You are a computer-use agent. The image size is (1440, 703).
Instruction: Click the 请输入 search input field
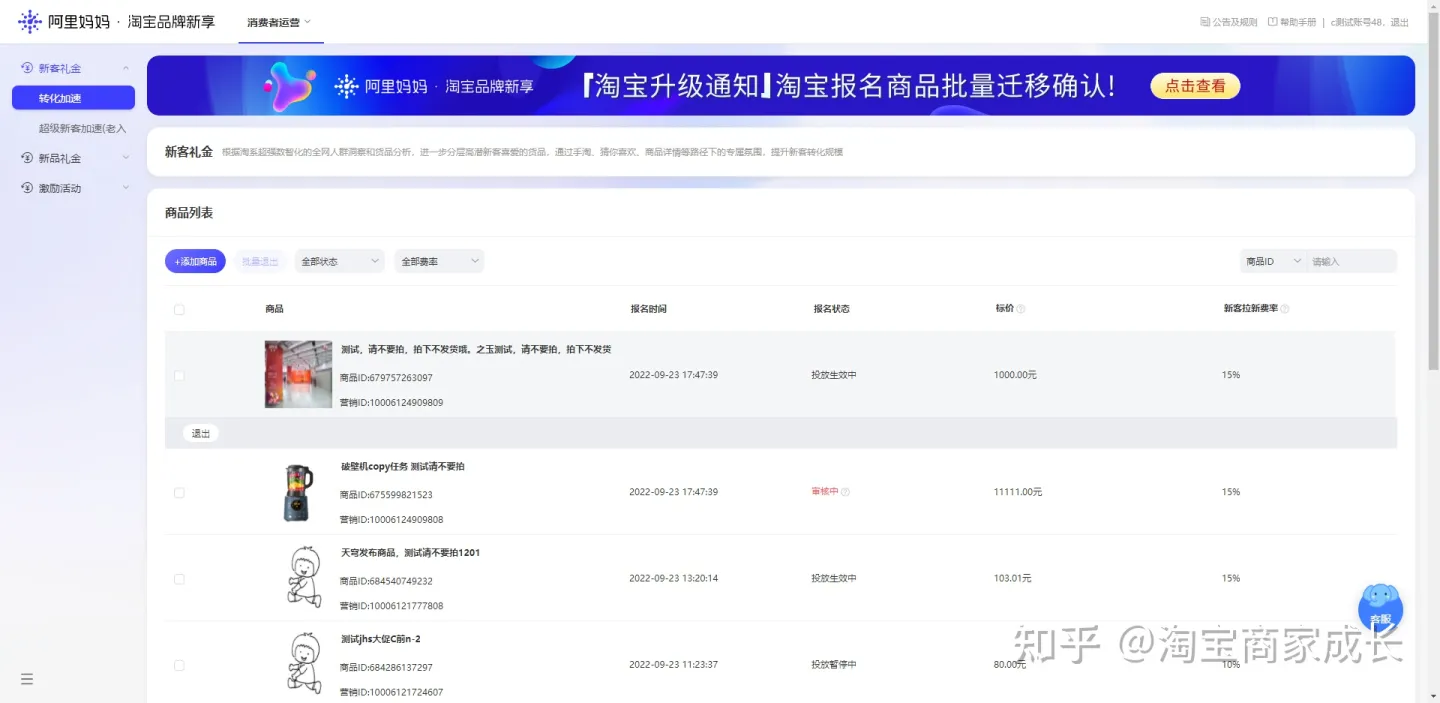pos(1352,261)
